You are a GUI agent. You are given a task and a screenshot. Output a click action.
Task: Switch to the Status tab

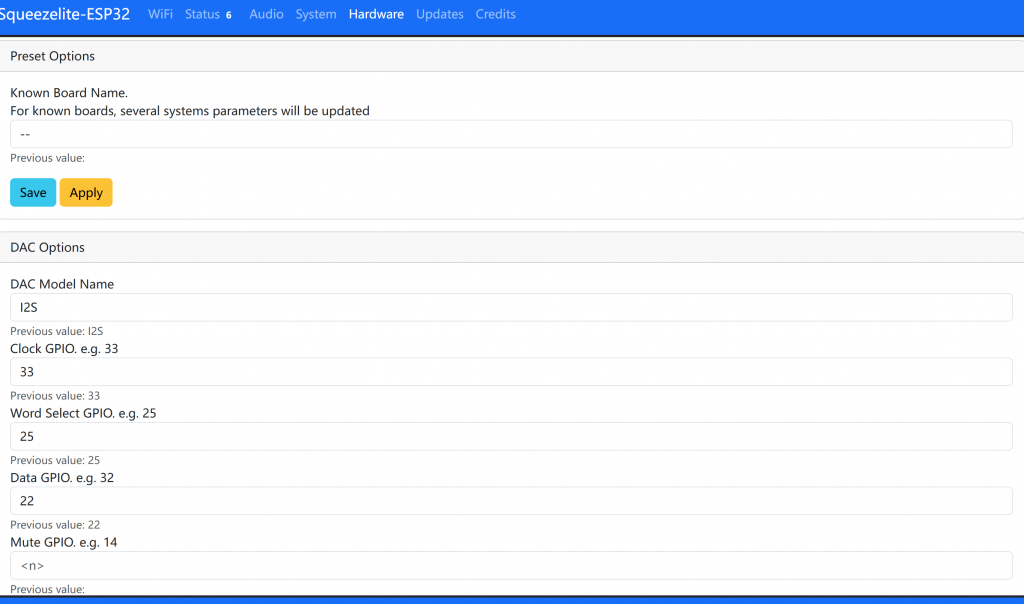[x=202, y=14]
